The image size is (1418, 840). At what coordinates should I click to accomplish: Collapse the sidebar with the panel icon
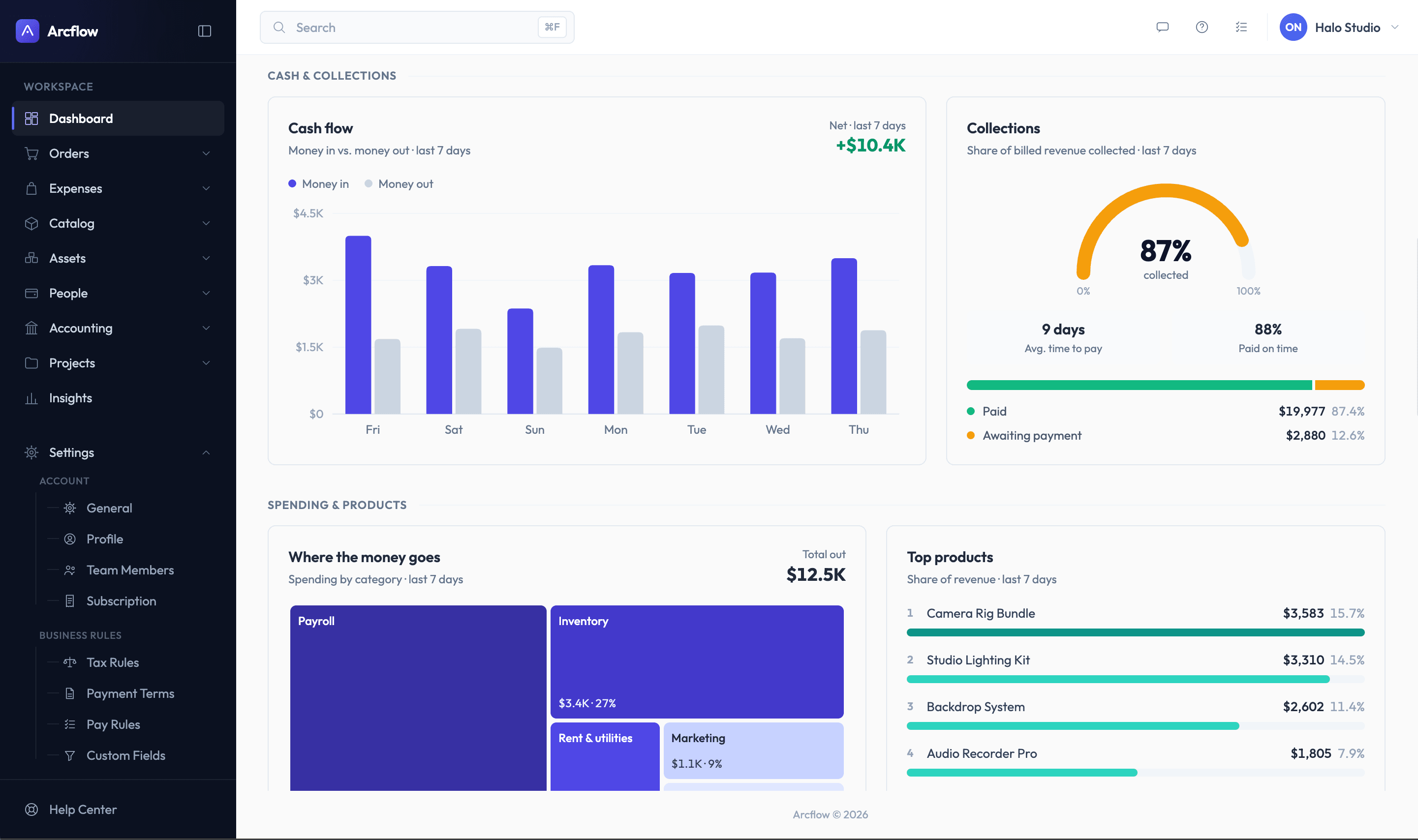[x=204, y=30]
